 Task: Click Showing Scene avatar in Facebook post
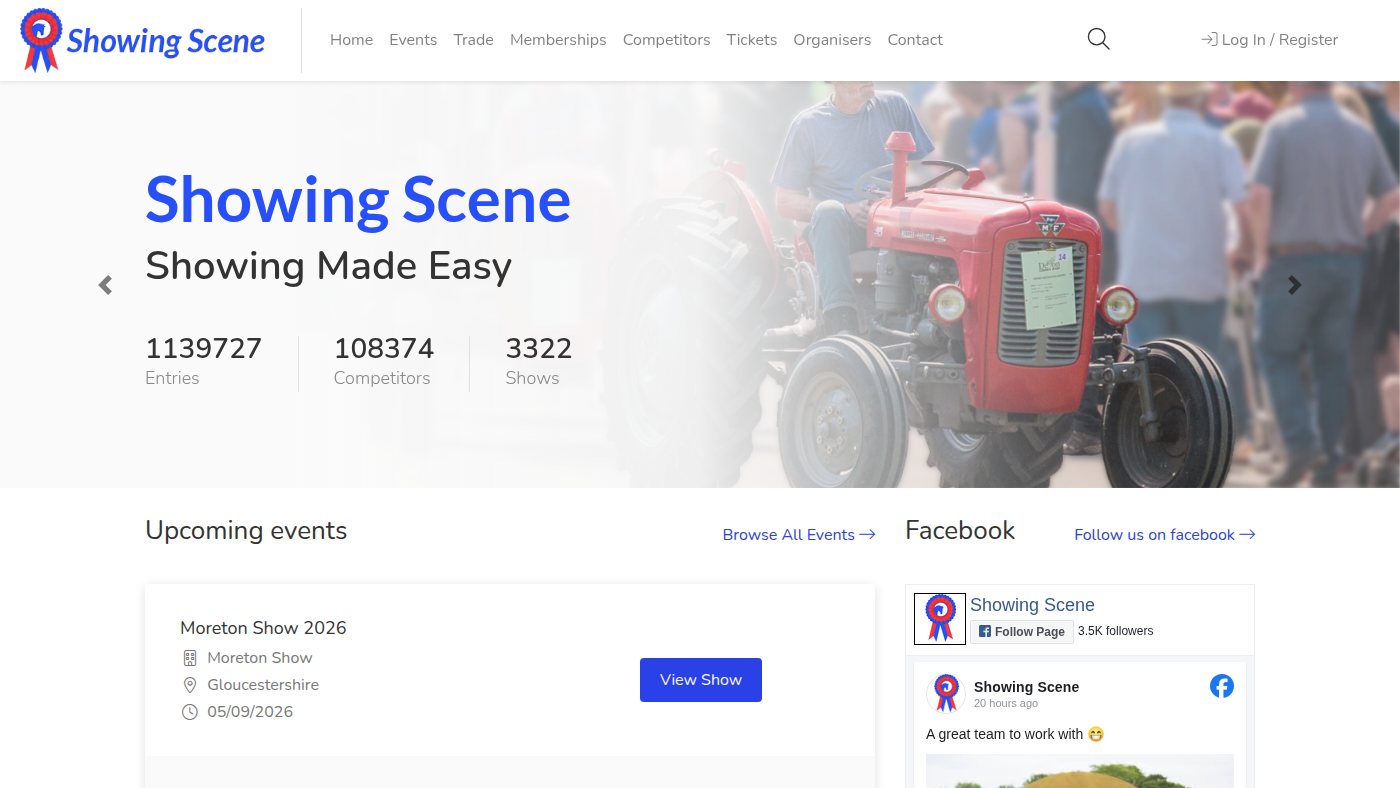point(946,692)
